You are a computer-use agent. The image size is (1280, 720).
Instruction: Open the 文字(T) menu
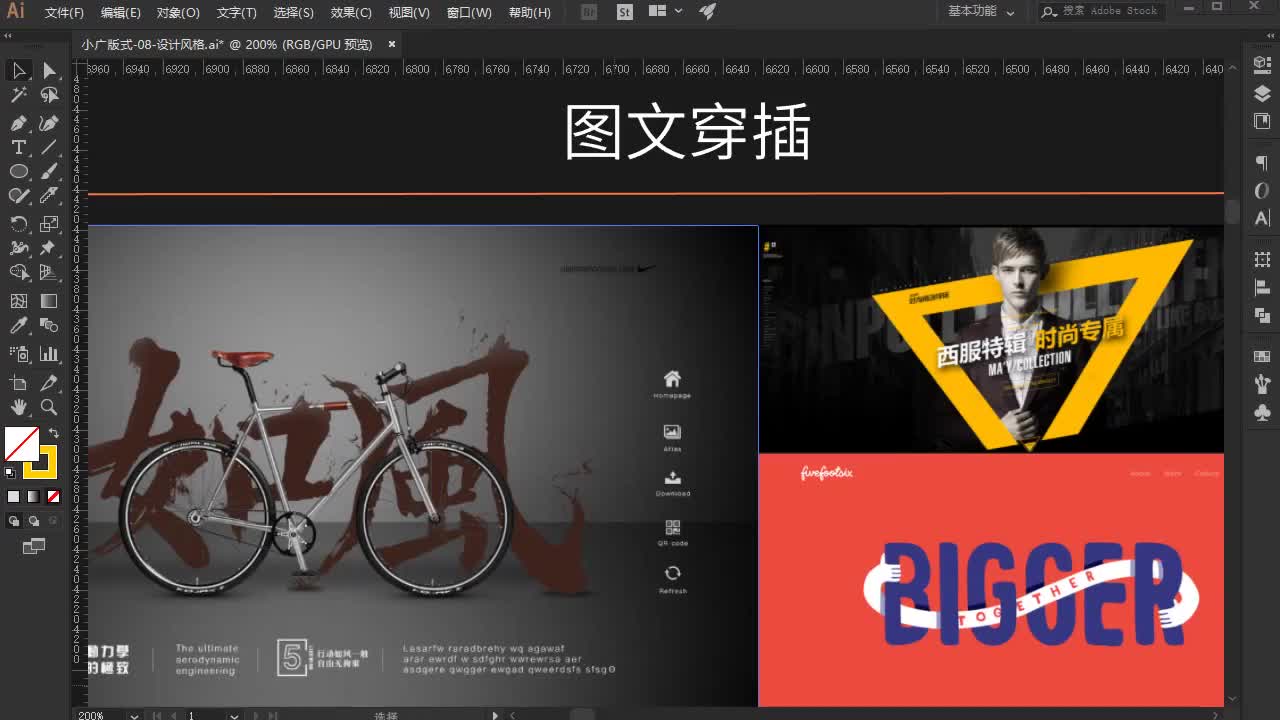(x=237, y=12)
